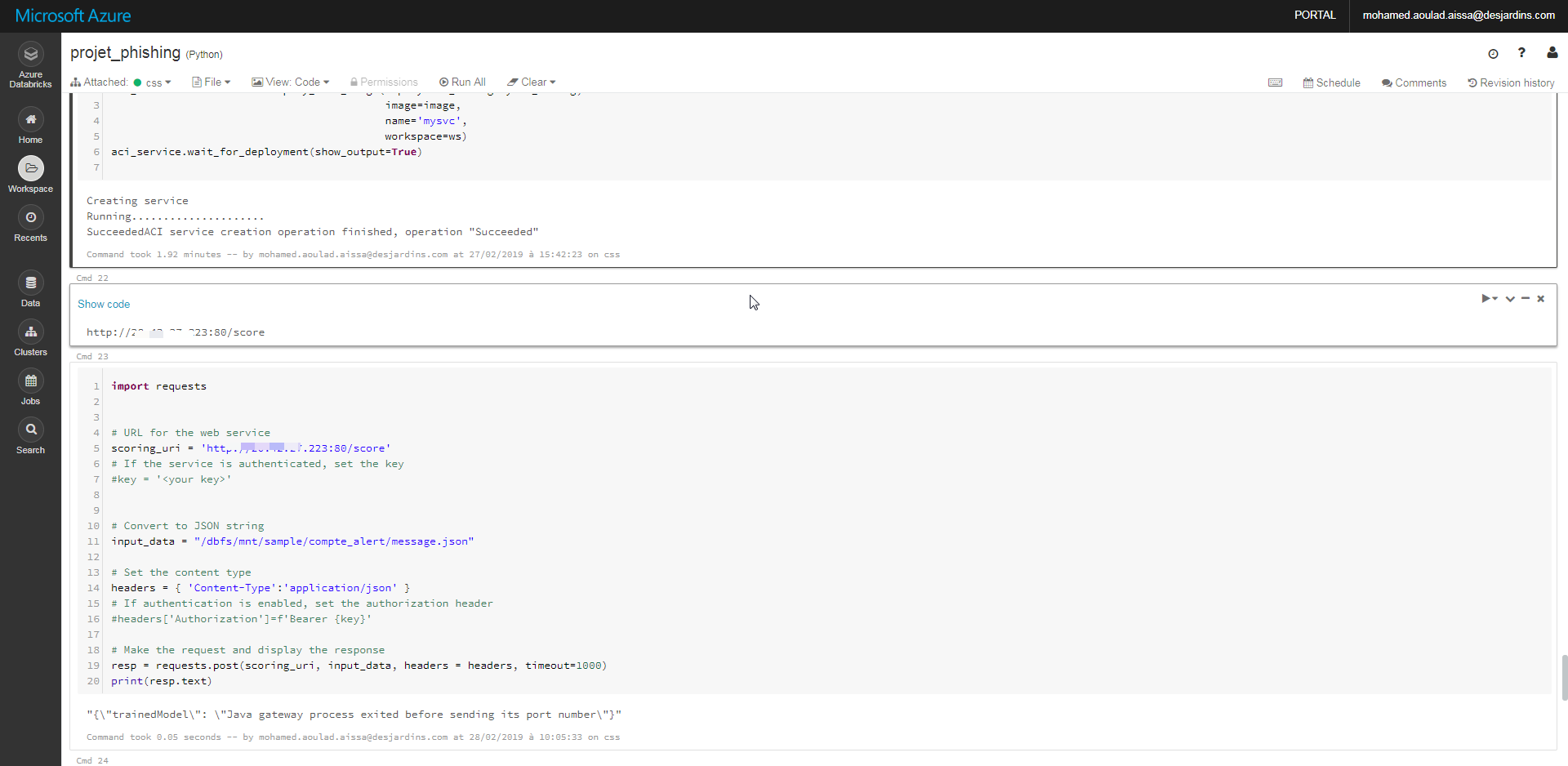This screenshot has width=1568, height=766.
Task: Open the Clusters panel
Action: [x=30, y=337]
